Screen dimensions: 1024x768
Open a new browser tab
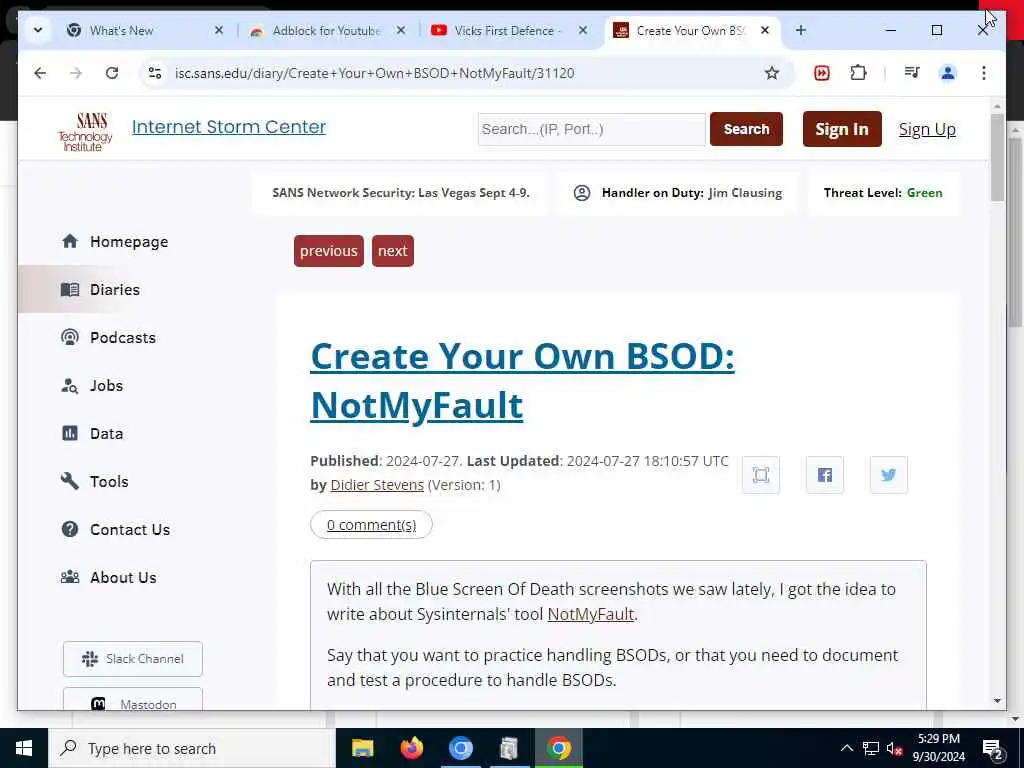point(801,30)
